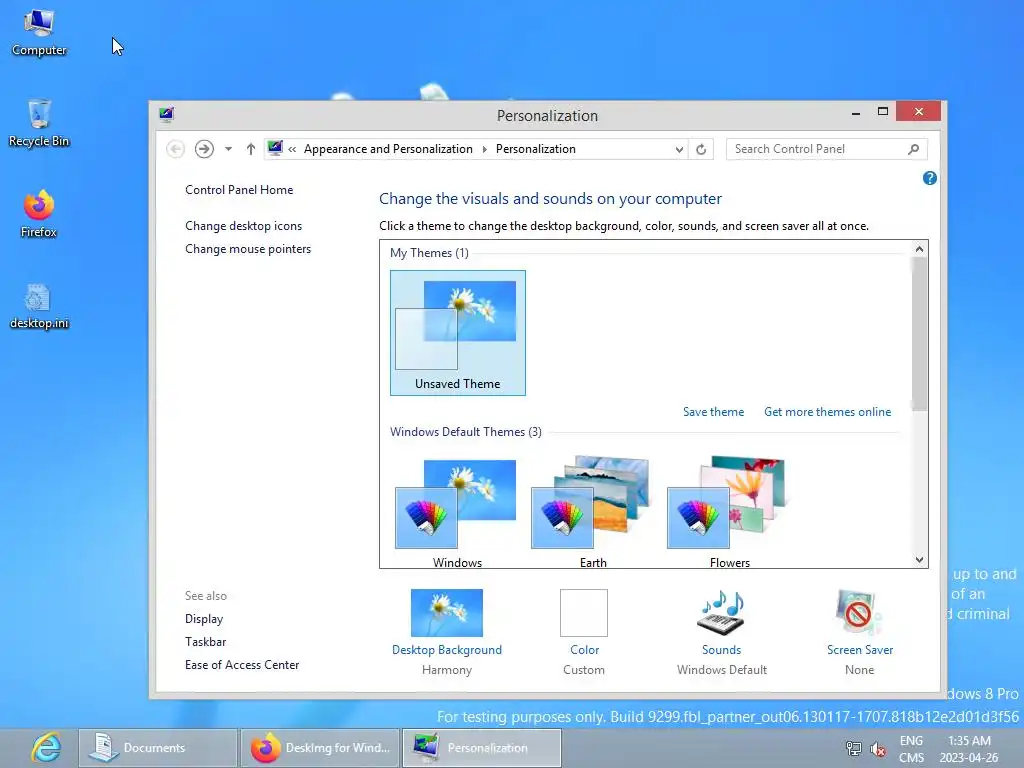Screen dimensions: 1024x768
Task: Go back using the back arrow
Action: 175,149
